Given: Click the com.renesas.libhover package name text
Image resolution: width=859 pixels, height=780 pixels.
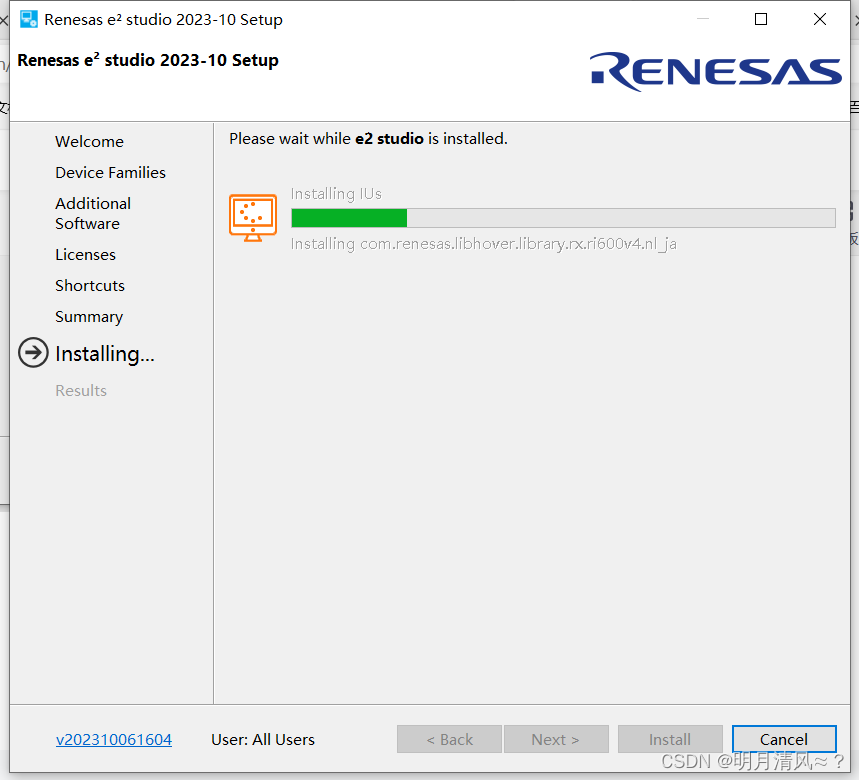Looking at the screenshot, I should 518,244.
